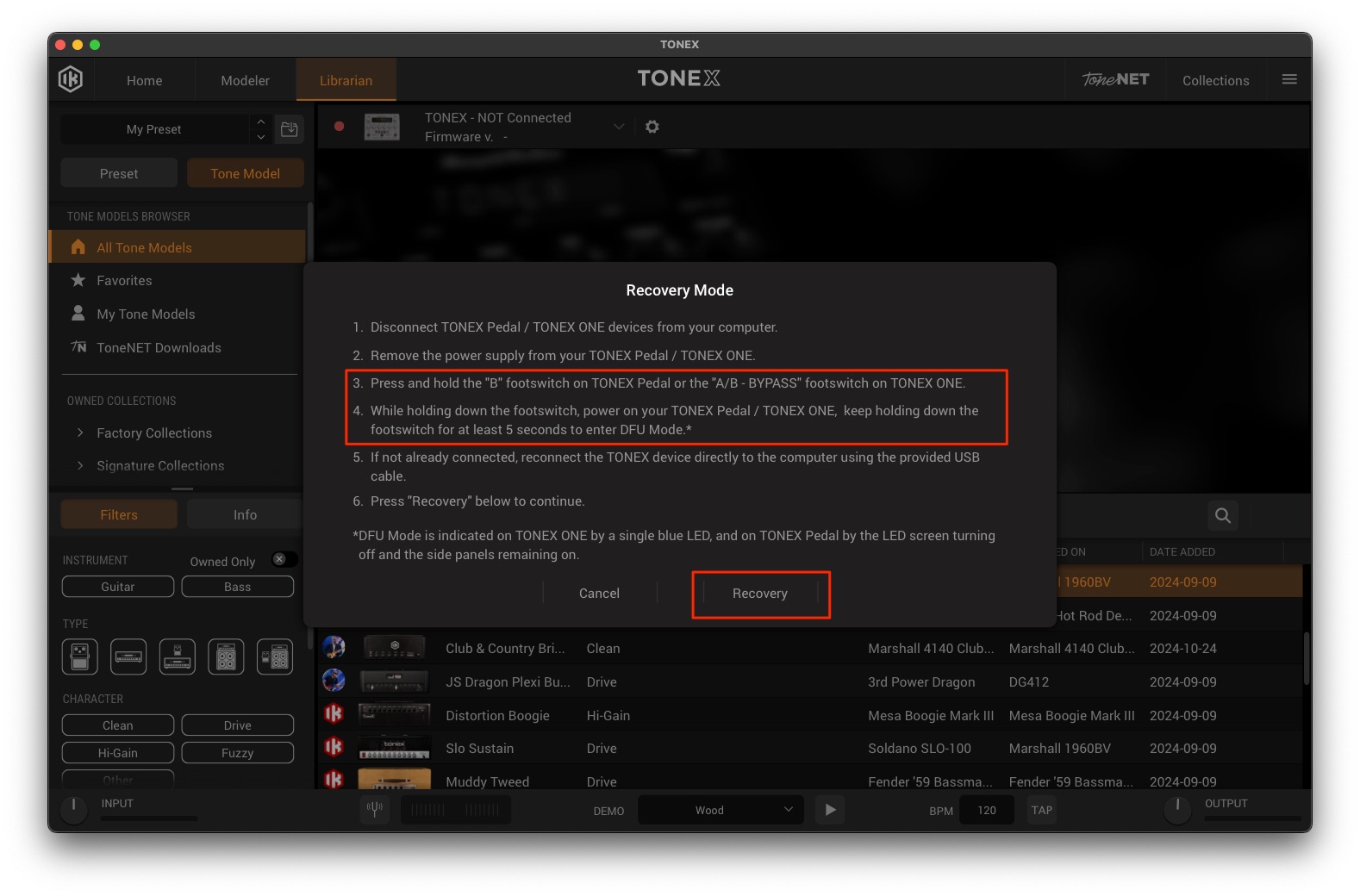Open the My Preset selector
Viewport: 1360px width, 896px height.
click(154, 129)
